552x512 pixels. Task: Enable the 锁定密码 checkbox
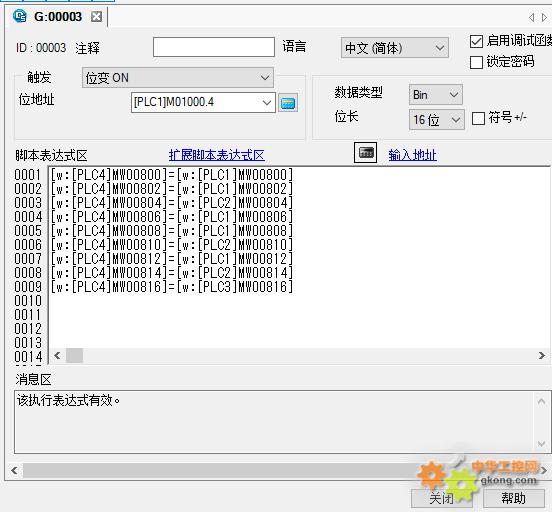476,62
